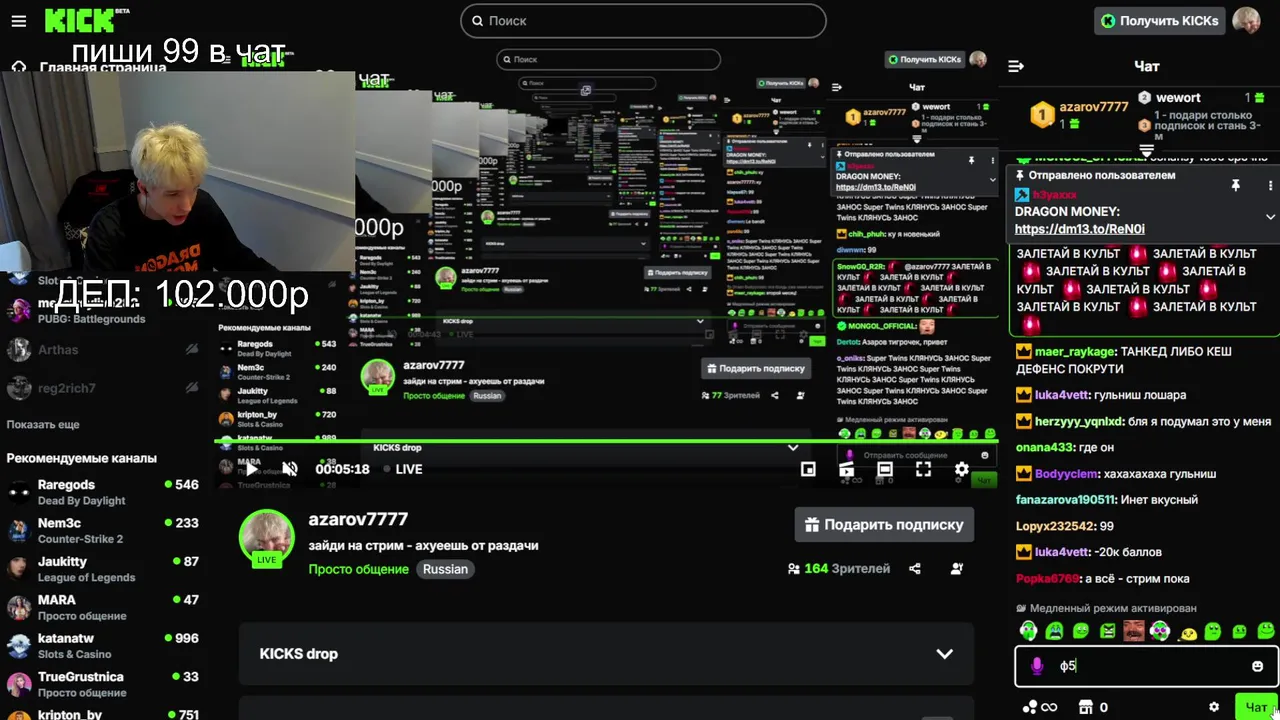1280x720 pixels.
Task: Click username luka4vett on гульниш лошара message
Action: (1062, 395)
